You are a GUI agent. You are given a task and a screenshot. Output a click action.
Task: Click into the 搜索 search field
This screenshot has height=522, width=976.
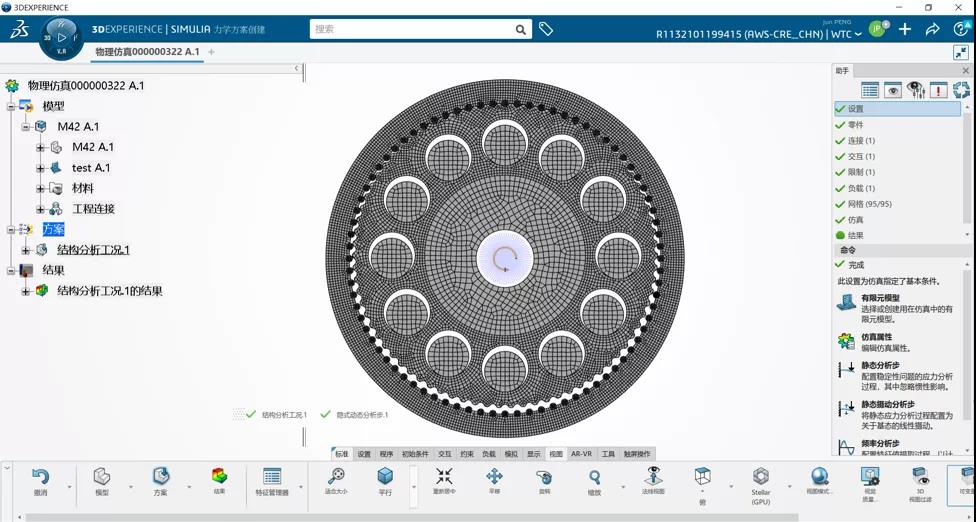point(413,29)
